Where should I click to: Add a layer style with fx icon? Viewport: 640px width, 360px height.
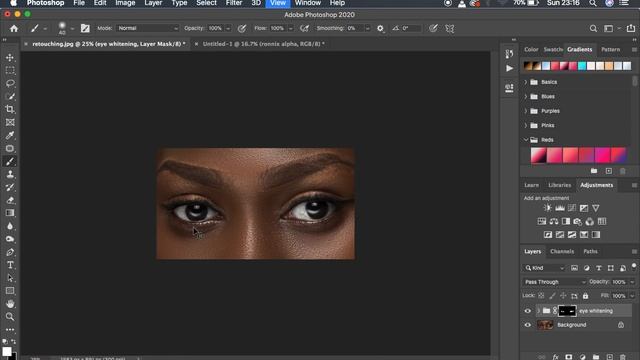[555, 357]
